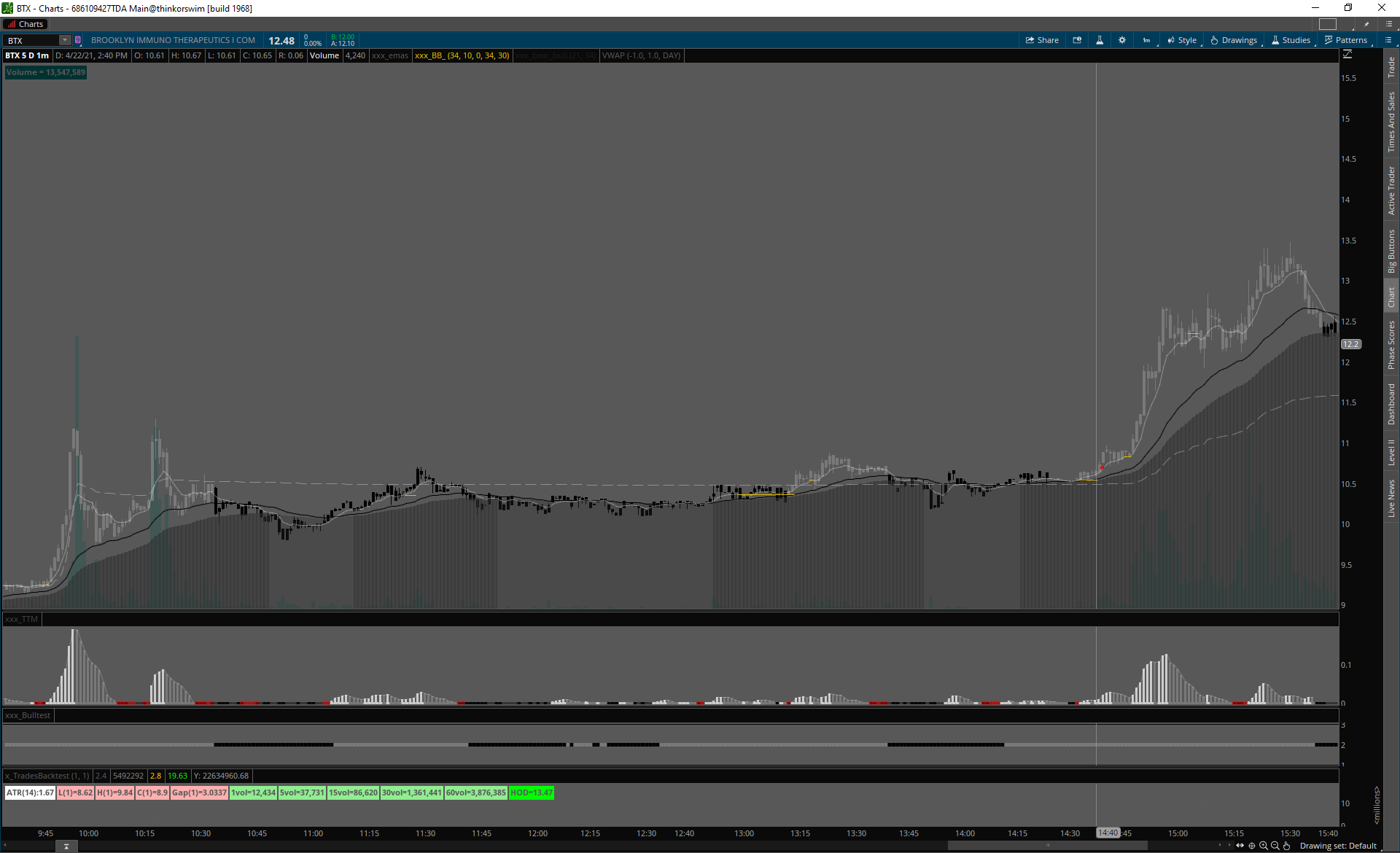1400x853 pixels.
Task: Expand the Style dropdown menu
Action: pyautogui.click(x=1182, y=40)
